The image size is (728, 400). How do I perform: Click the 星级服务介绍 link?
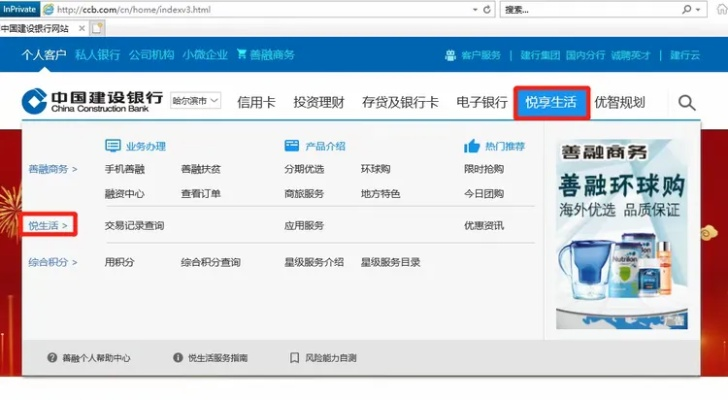tap(314, 262)
